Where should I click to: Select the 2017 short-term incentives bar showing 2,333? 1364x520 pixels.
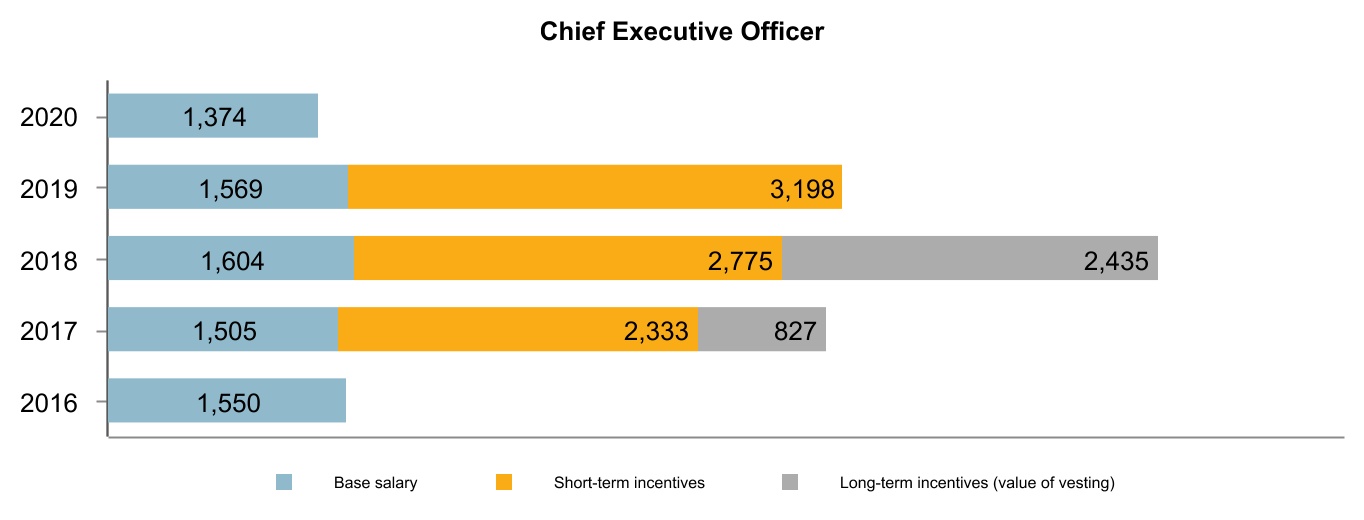click(517, 329)
